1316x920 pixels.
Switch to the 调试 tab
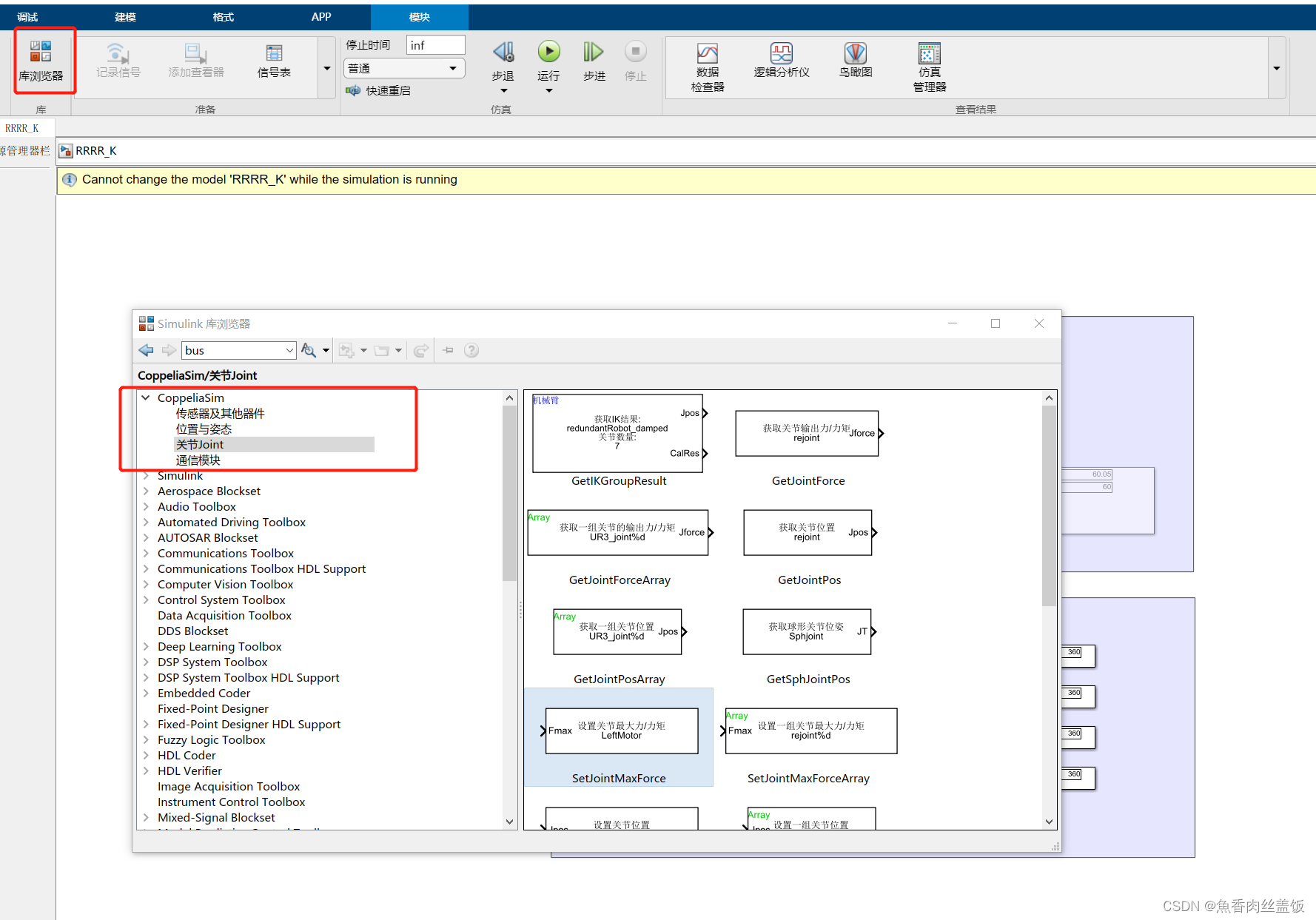(x=27, y=17)
